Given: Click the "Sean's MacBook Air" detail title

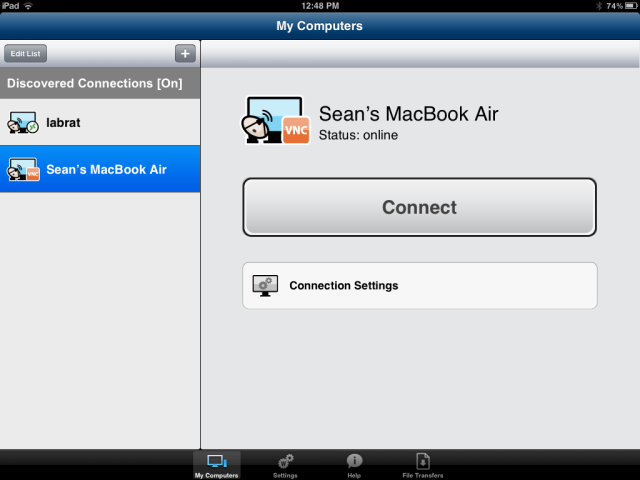Looking at the screenshot, I should click(x=409, y=113).
